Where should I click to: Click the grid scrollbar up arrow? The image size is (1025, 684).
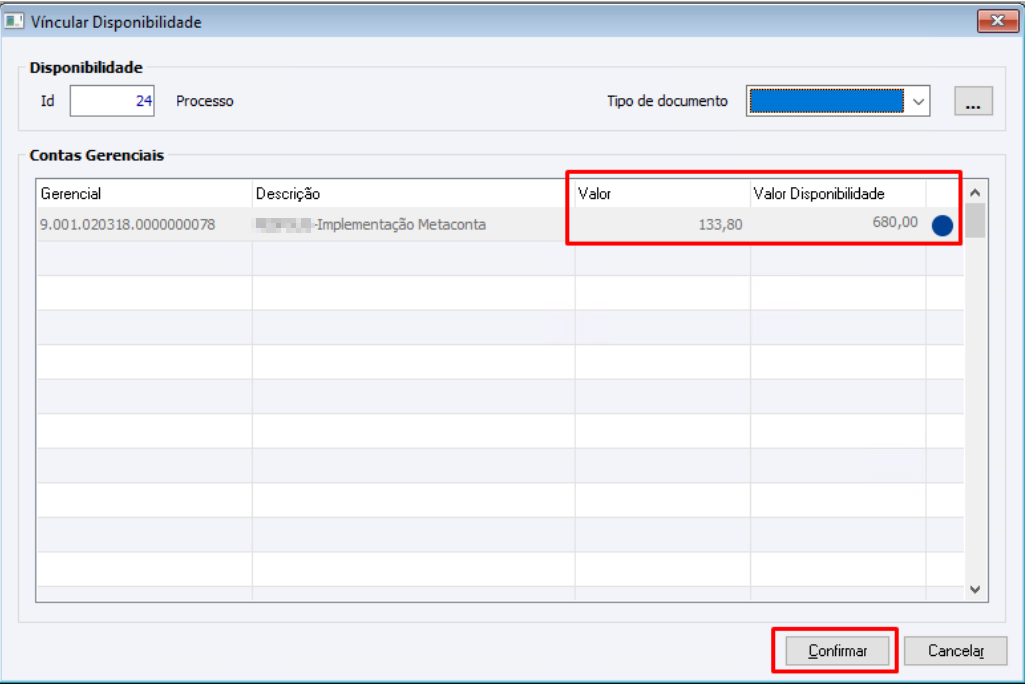point(975,192)
